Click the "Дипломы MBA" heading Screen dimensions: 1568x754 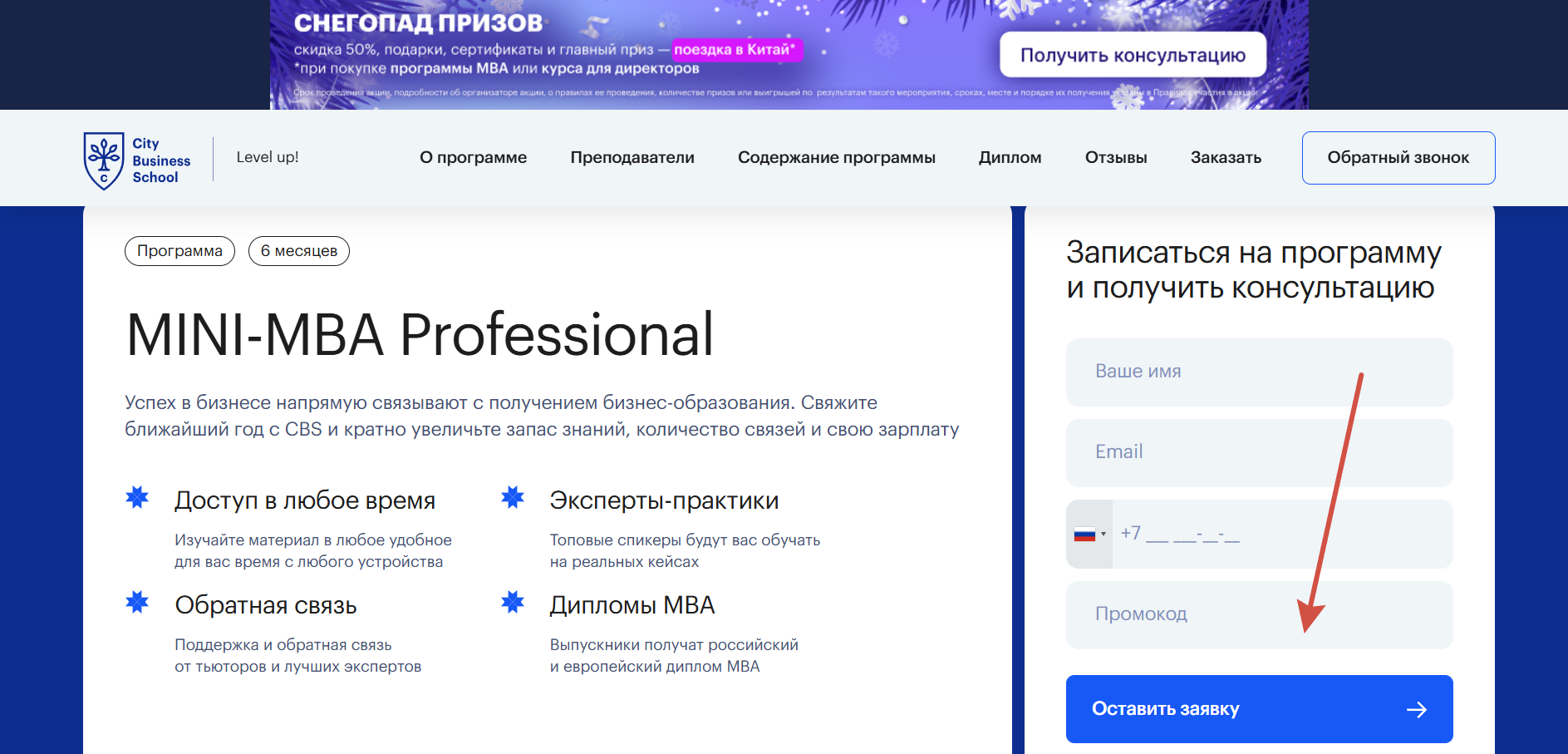pos(632,605)
